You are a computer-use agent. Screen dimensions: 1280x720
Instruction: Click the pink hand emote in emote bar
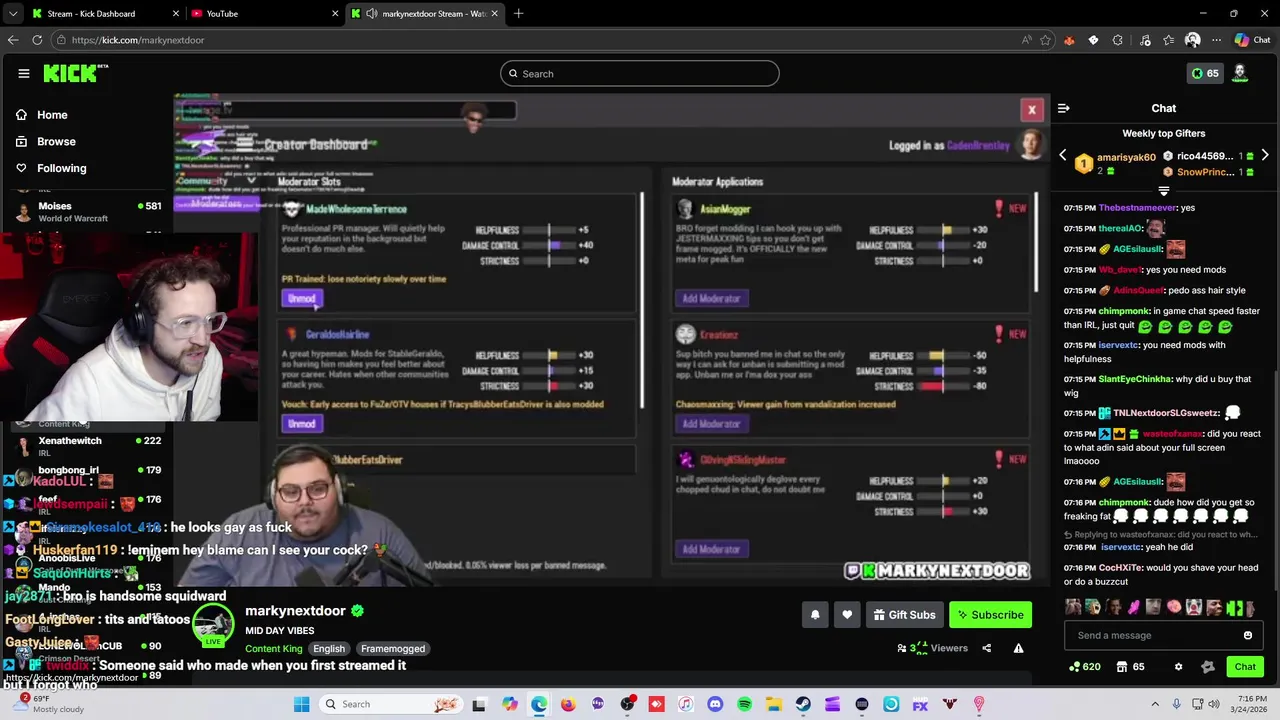click(1133, 607)
